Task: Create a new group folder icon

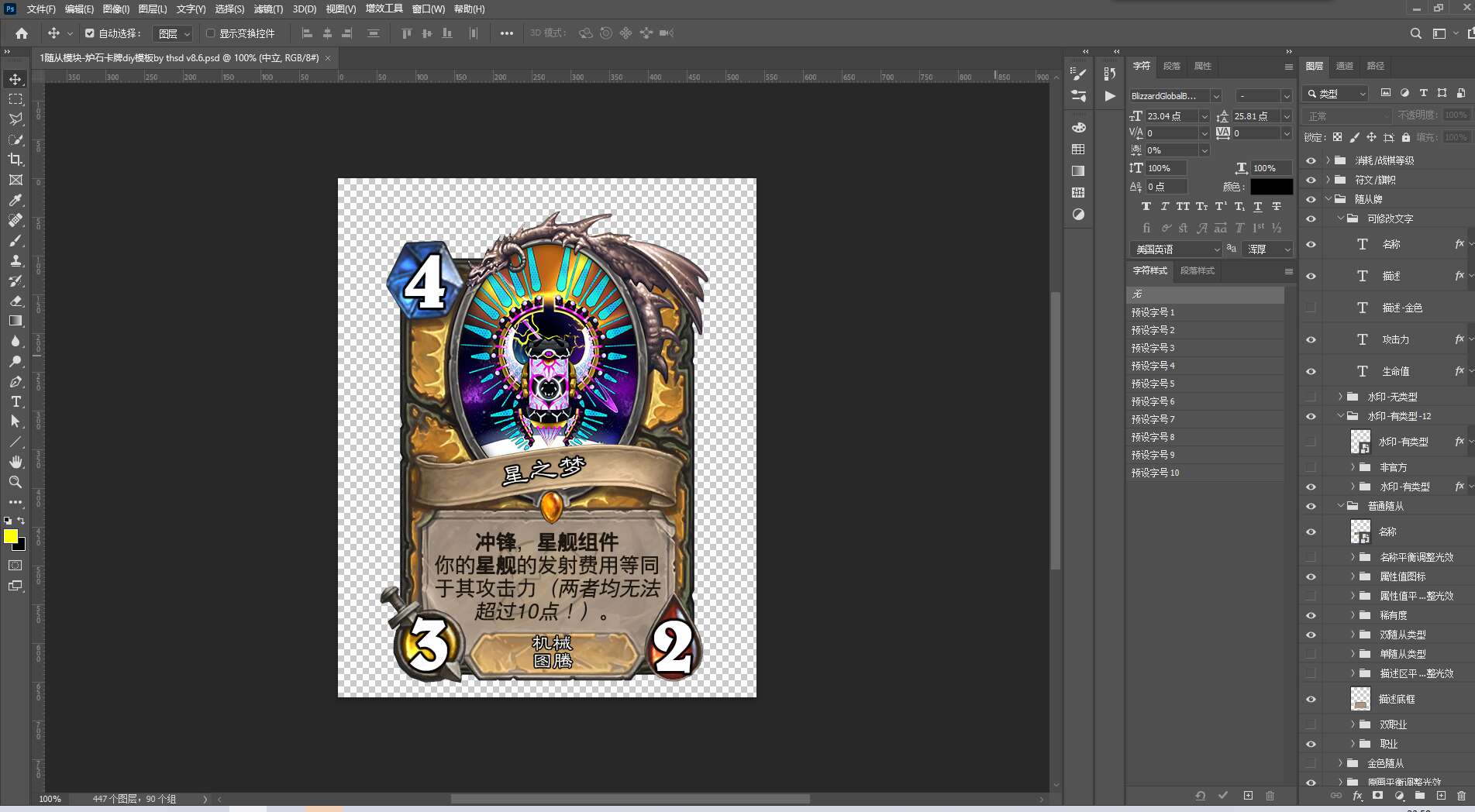Action: (1419, 796)
